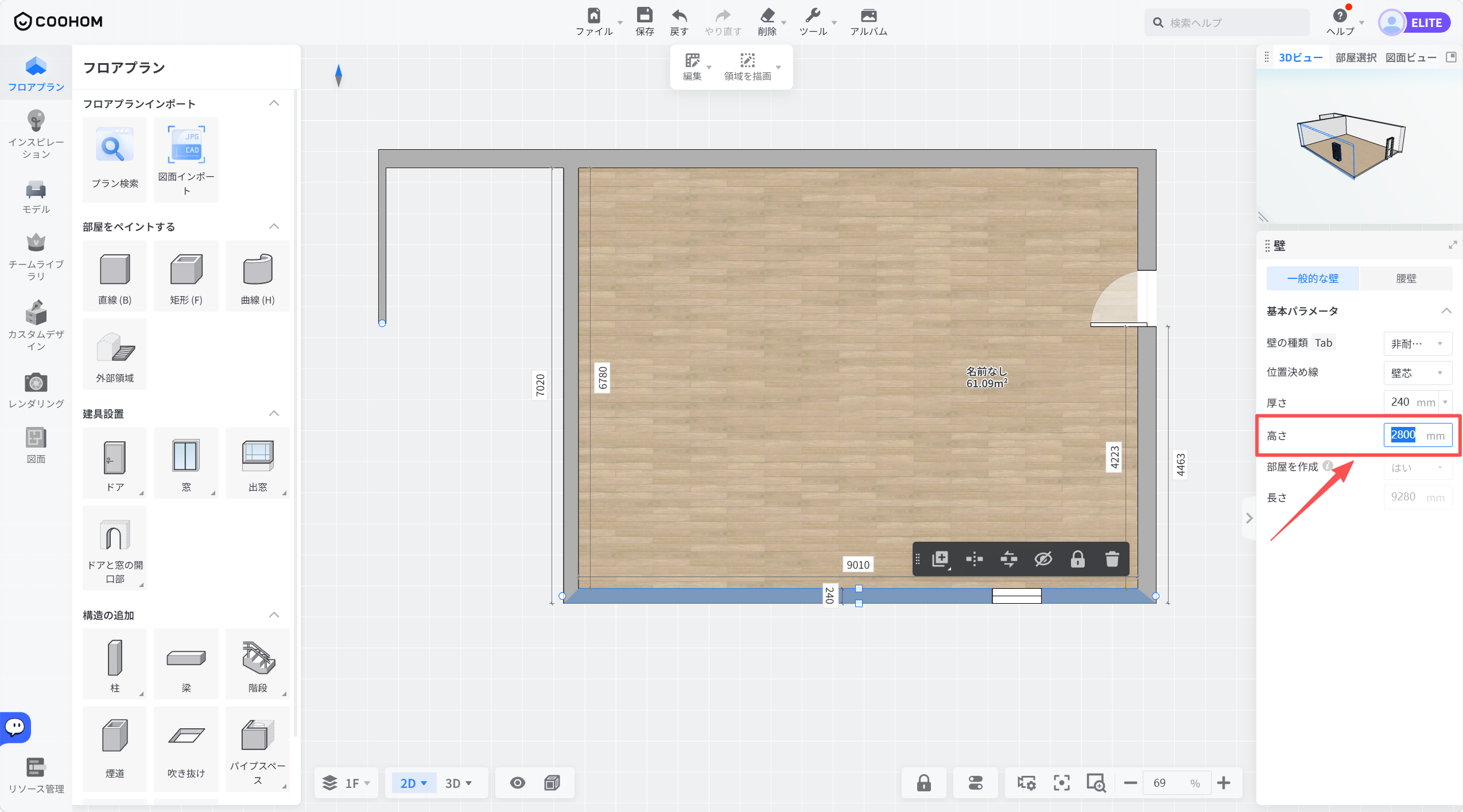Toggle the bottom bar lock button
This screenshot has height=812, width=1463.
pos(923,783)
